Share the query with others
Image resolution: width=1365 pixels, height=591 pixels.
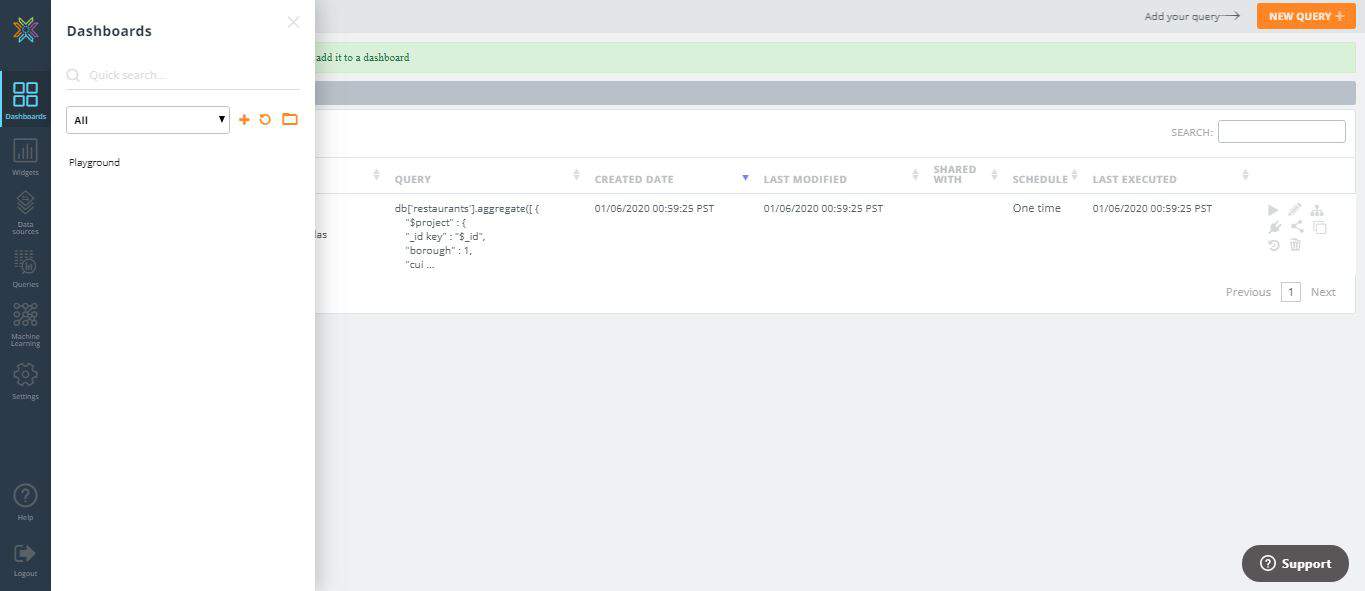1295,227
